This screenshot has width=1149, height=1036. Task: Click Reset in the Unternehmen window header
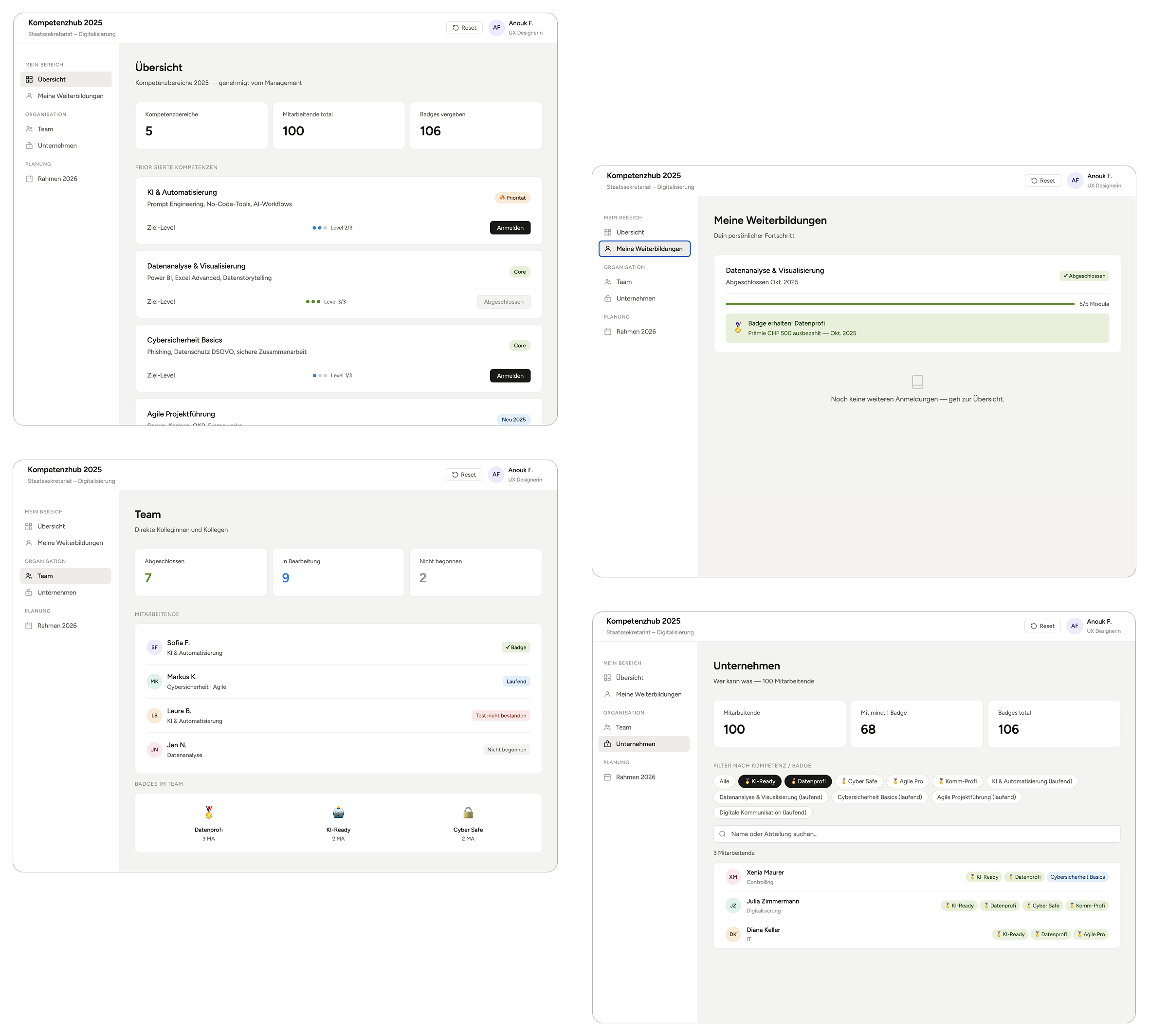click(1042, 626)
